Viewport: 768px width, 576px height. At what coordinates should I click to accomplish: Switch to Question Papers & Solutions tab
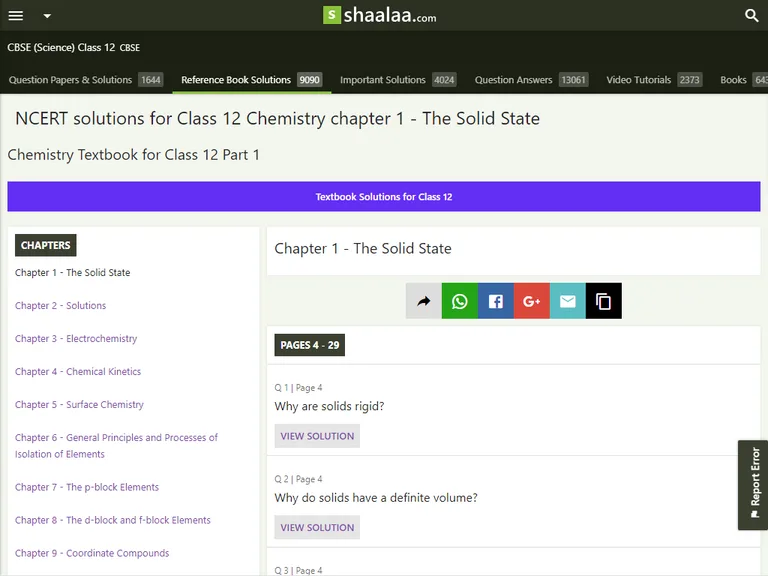[85, 80]
